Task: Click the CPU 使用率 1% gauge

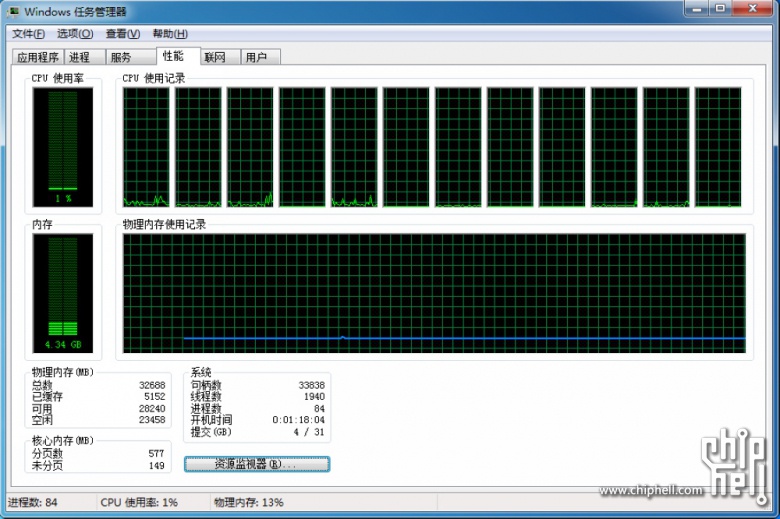Action: (63, 147)
